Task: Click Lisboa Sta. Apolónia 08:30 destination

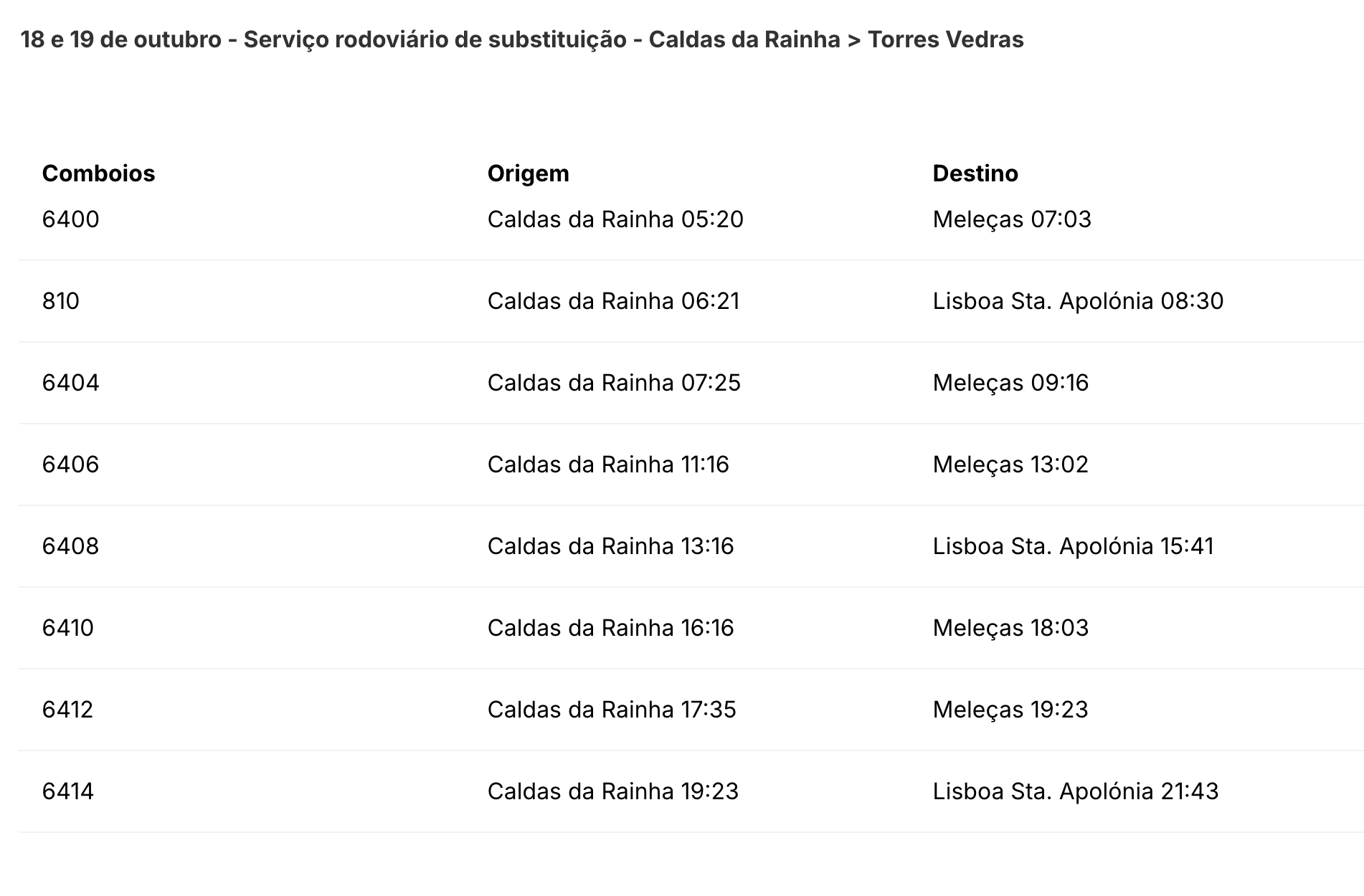Action: point(1077,301)
